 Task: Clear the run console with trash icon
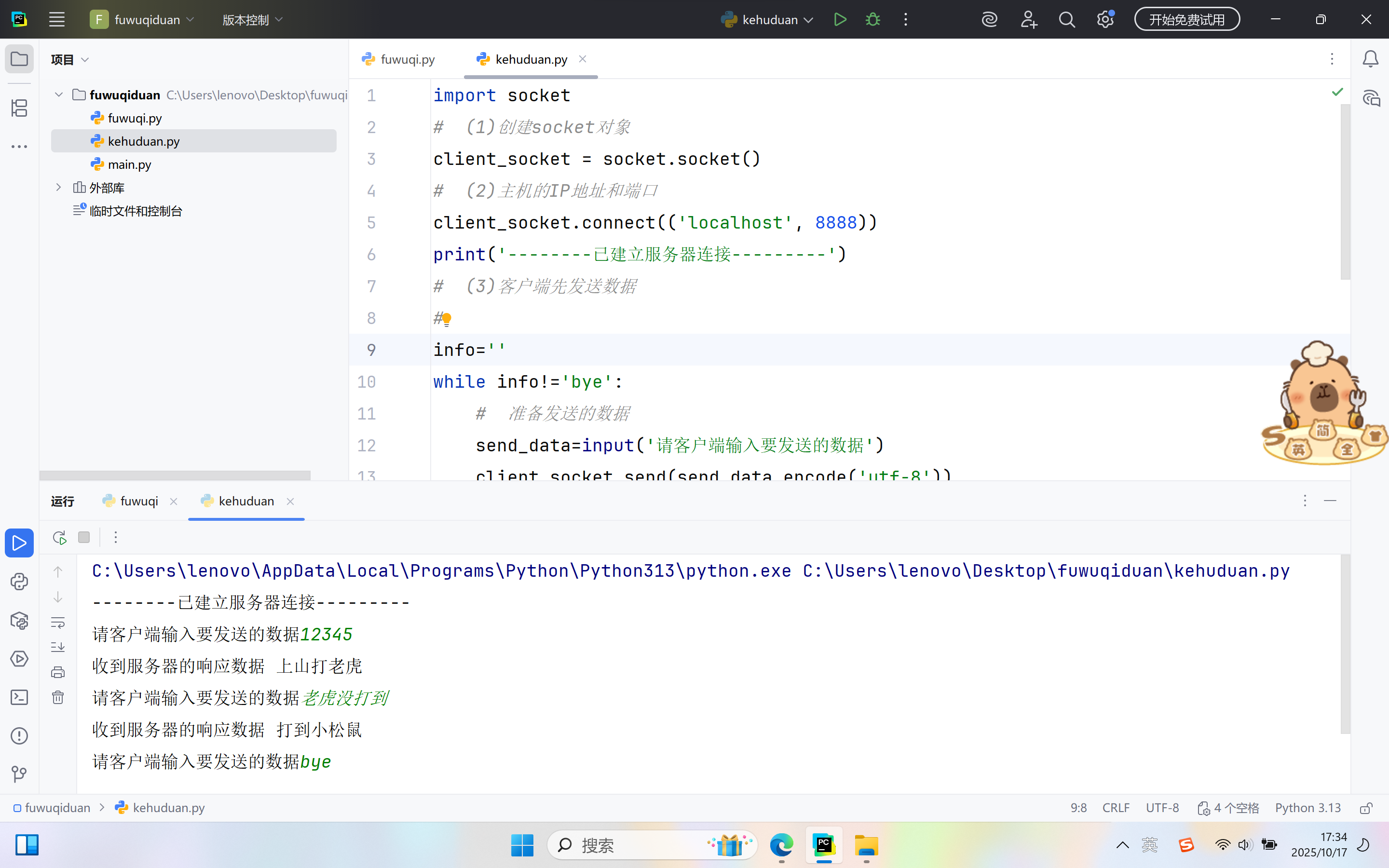58,697
